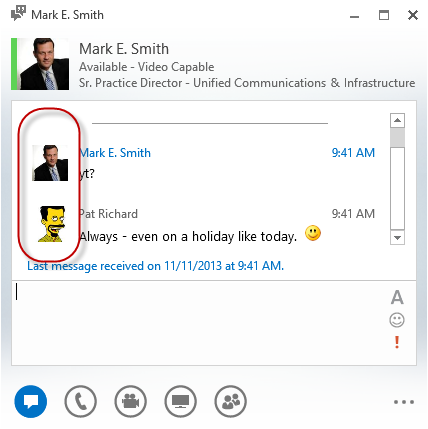Start a phone call with Mark
Viewport: 428px width, 429px height.
pos(80,401)
